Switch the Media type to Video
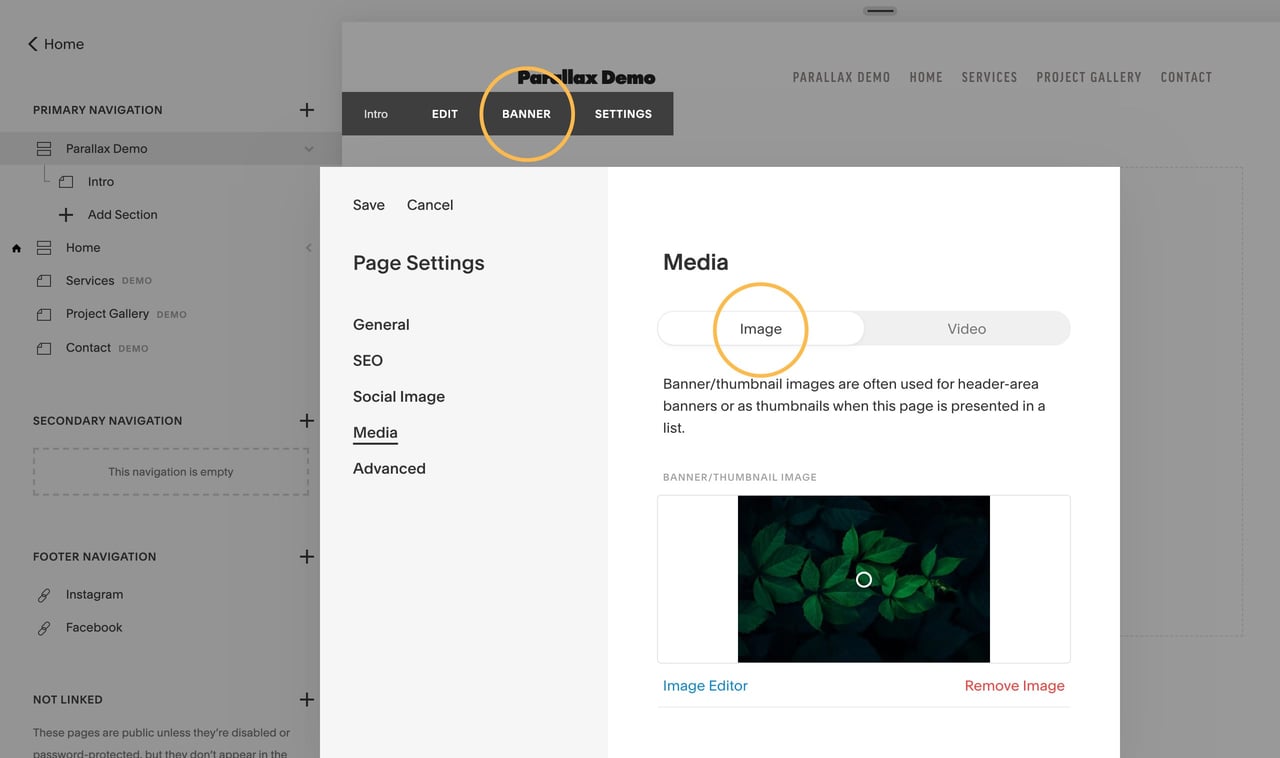The width and height of the screenshot is (1280, 758). (x=966, y=328)
